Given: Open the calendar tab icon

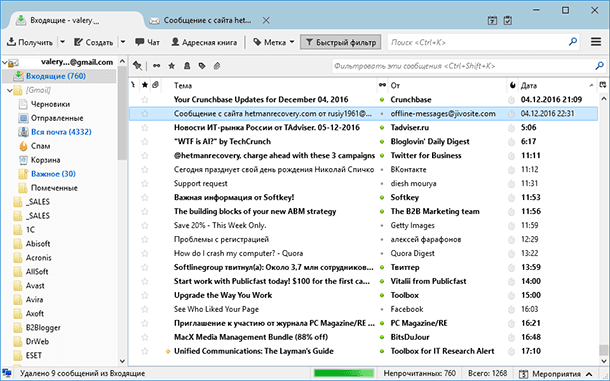Looking at the screenshot, I should click(x=492, y=20).
